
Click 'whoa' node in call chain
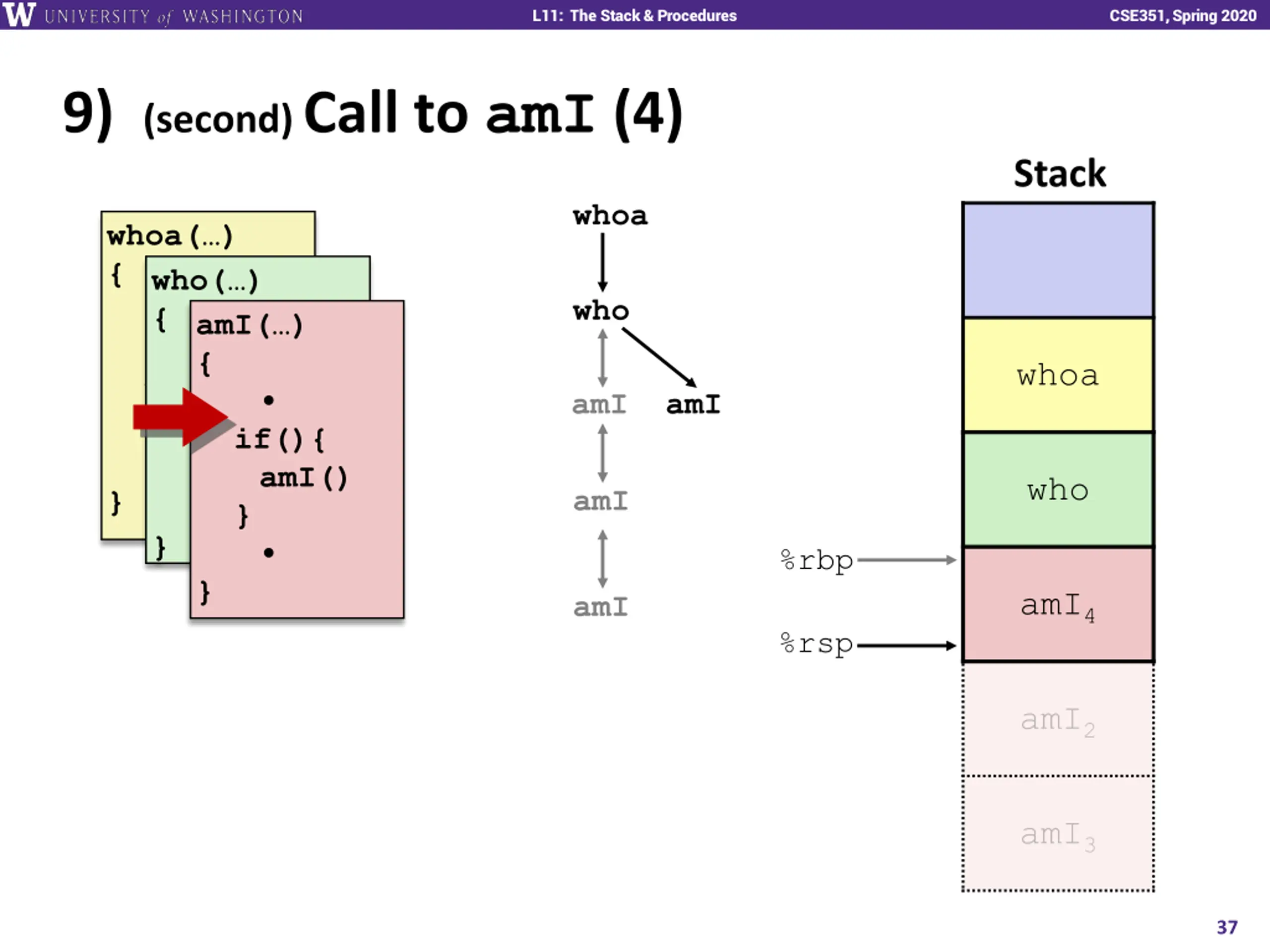click(610, 216)
